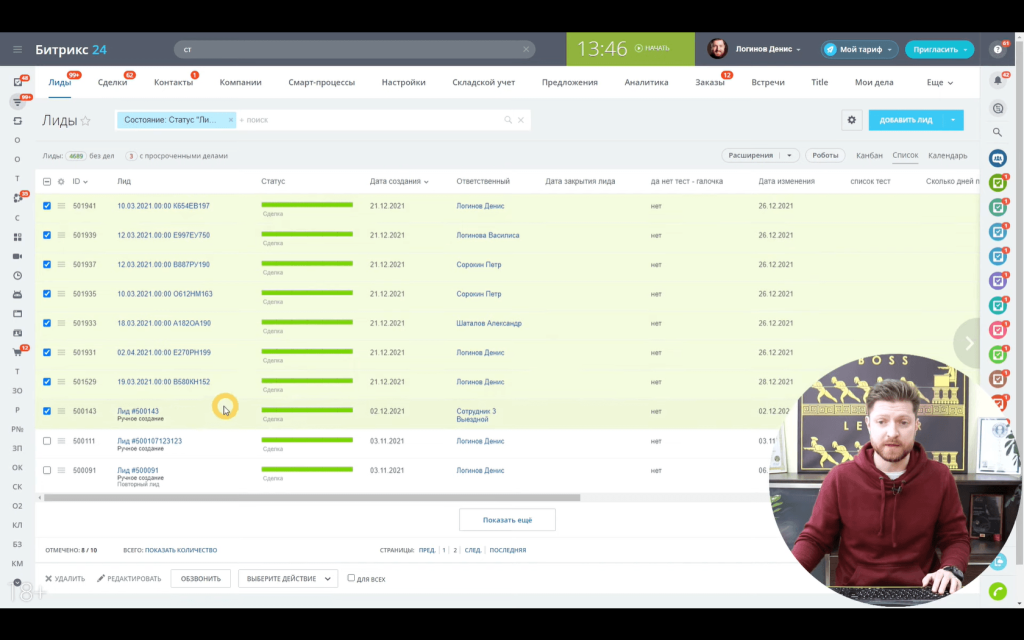Expand the arrow next to Добавить лид
Viewport: 1024px width, 640px height.
953,120
